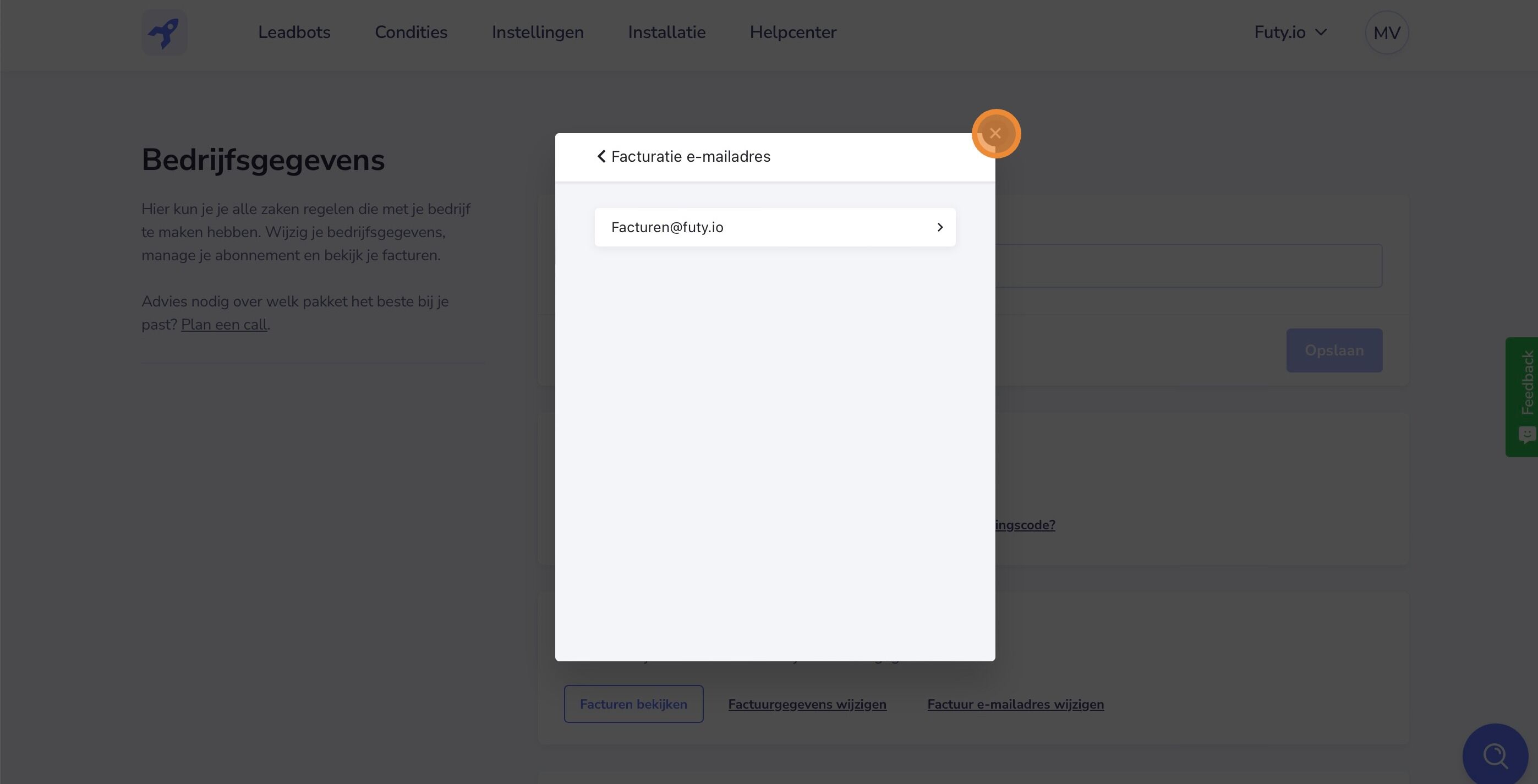The image size is (1538, 784).
Task: Click the Futy rocket logo
Action: 164,32
